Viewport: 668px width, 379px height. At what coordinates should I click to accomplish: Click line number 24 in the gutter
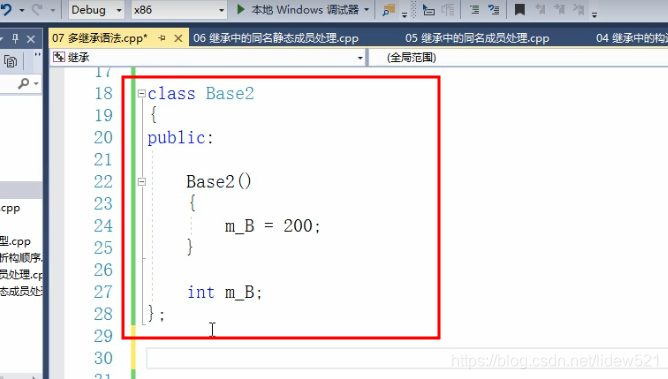(104, 226)
